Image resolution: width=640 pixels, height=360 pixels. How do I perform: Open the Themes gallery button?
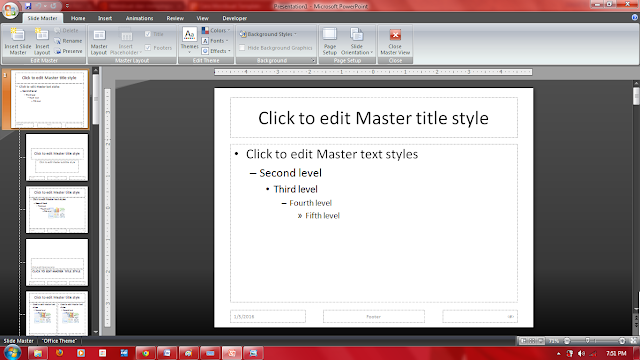[189, 41]
